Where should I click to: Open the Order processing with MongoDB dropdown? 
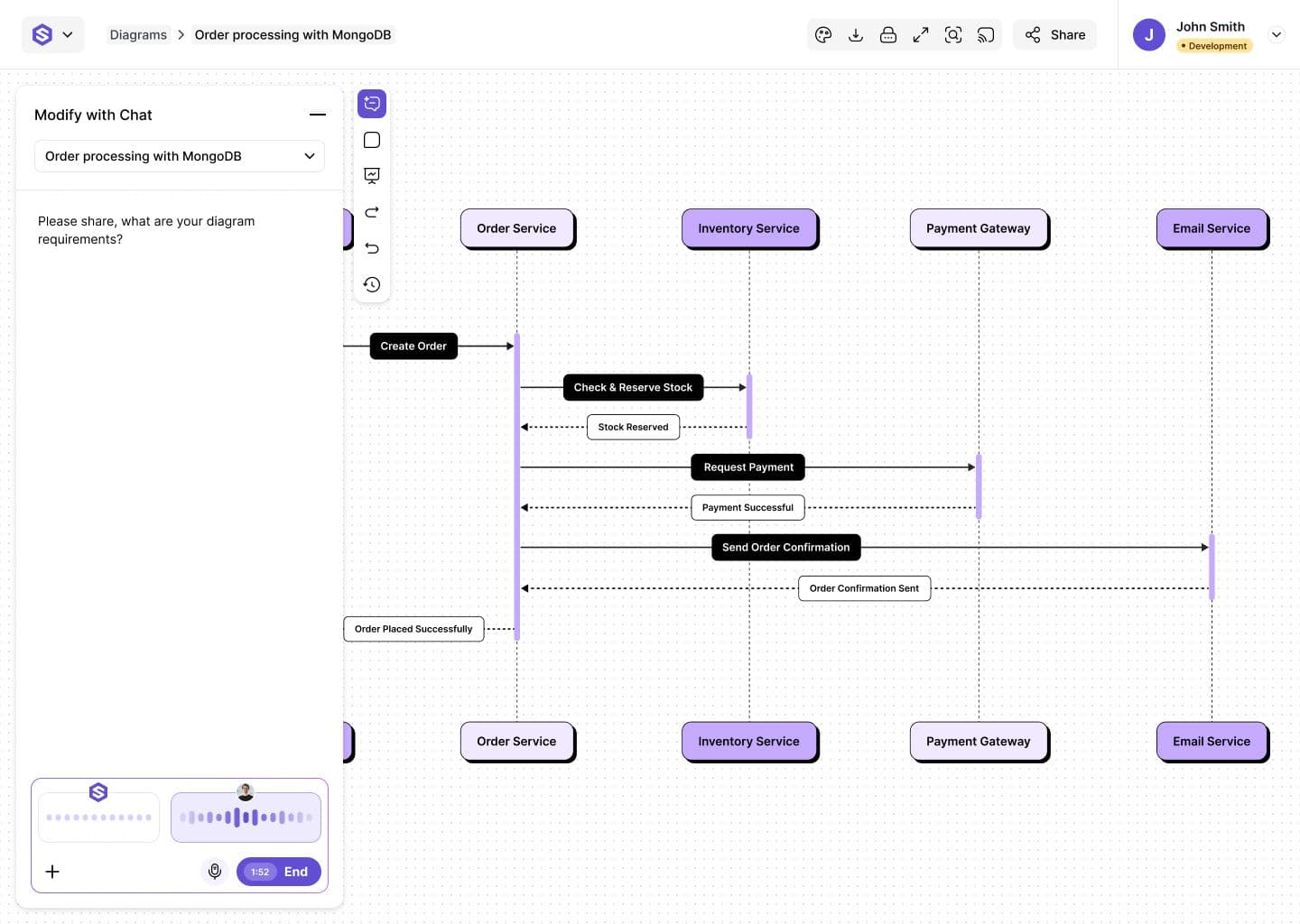180,156
